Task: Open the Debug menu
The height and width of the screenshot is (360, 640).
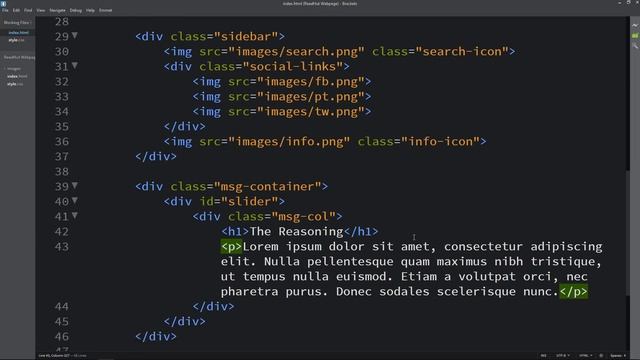Action: pyautogui.click(x=76, y=10)
